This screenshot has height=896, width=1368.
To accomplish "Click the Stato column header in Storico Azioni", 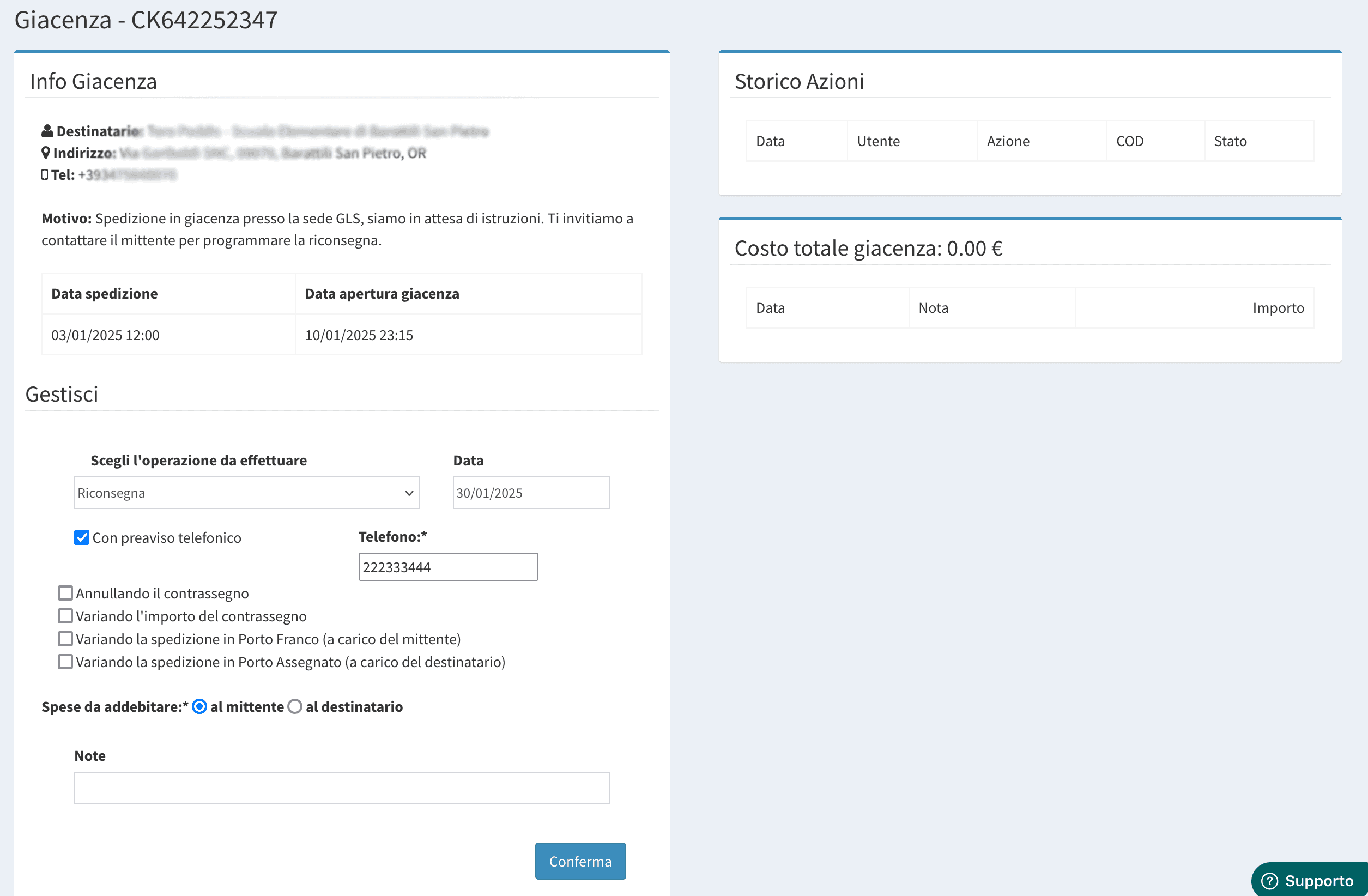I will point(1230,141).
